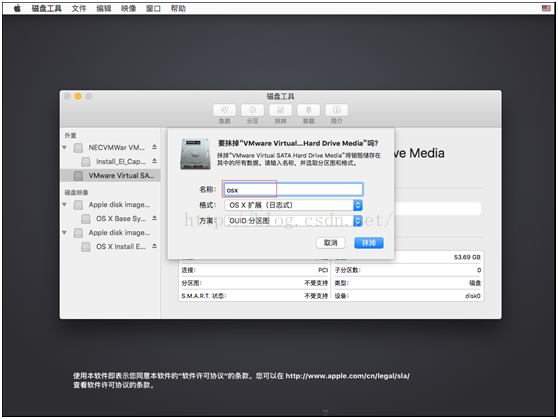Image resolution: width=558 pixels, height=419 pixels.
Task: Click the disk icon beside OS X Base Sy...
Action: [86, 219]
